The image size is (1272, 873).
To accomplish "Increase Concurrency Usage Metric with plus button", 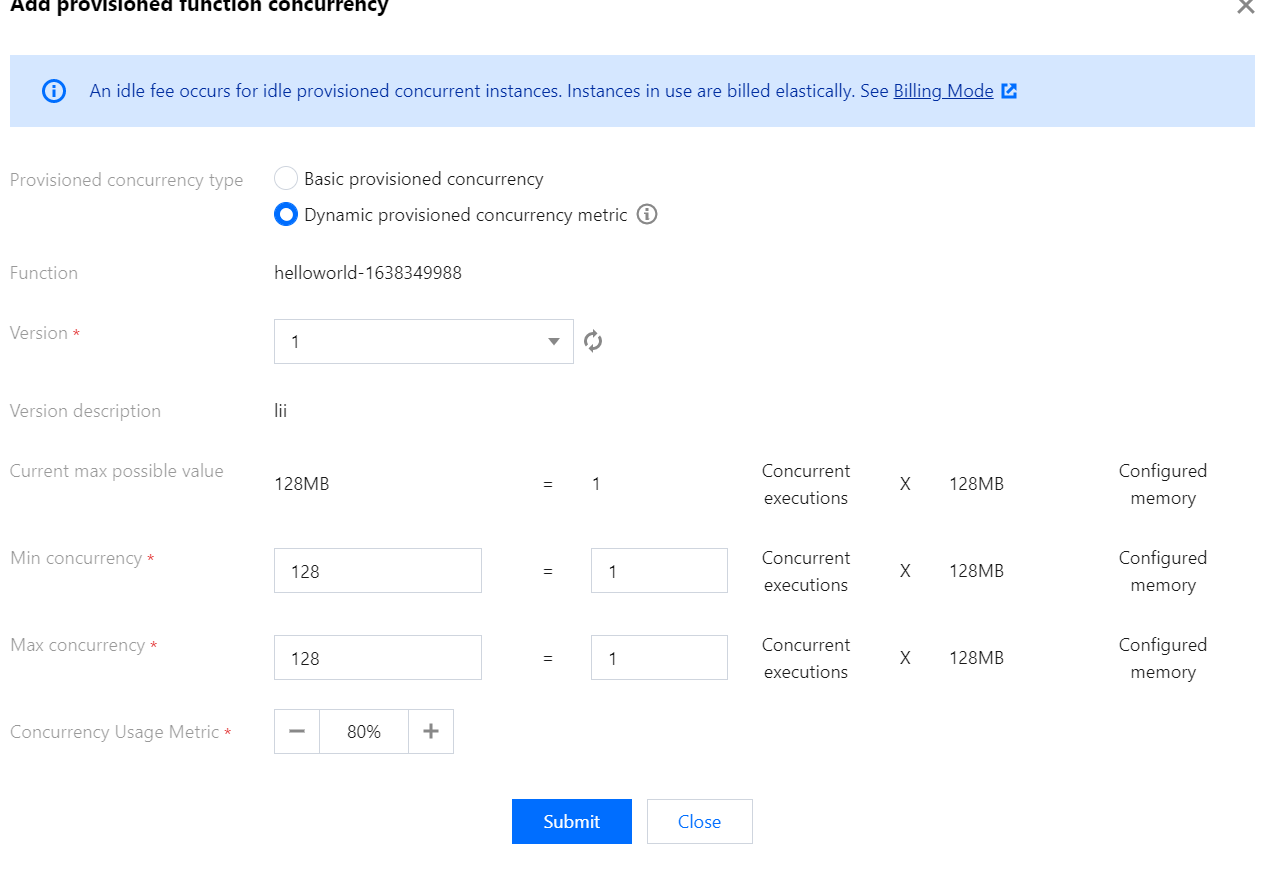I will [431, 731].
